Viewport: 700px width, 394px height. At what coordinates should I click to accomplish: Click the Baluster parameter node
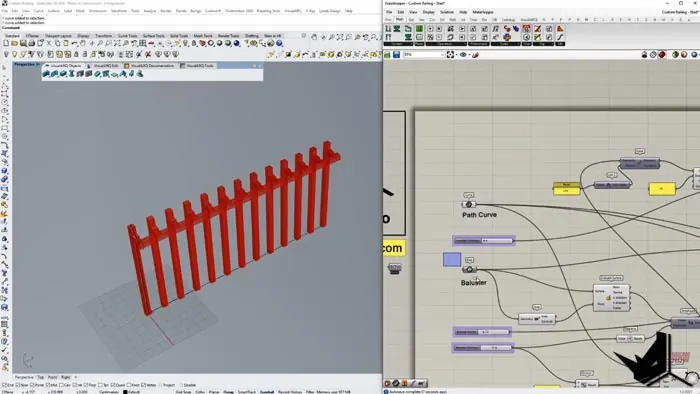point(469,270)
